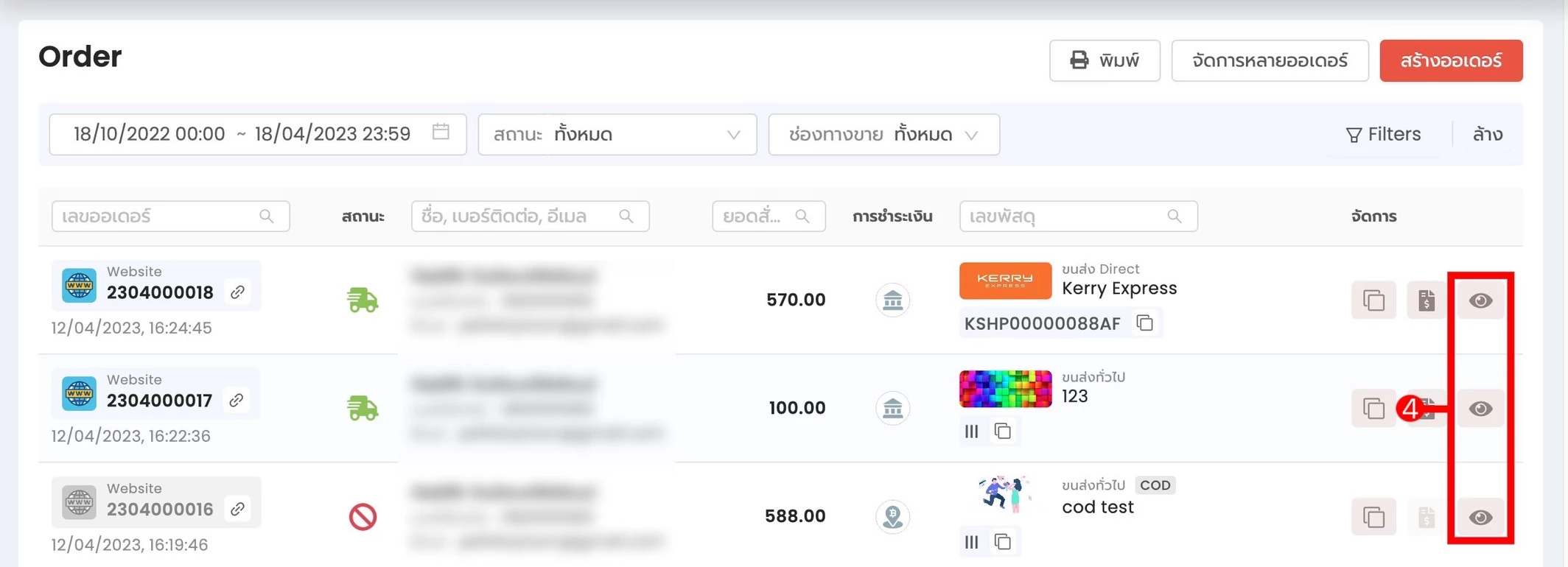Click cancelled status icon for order 2304000016

tap(363, 517)
